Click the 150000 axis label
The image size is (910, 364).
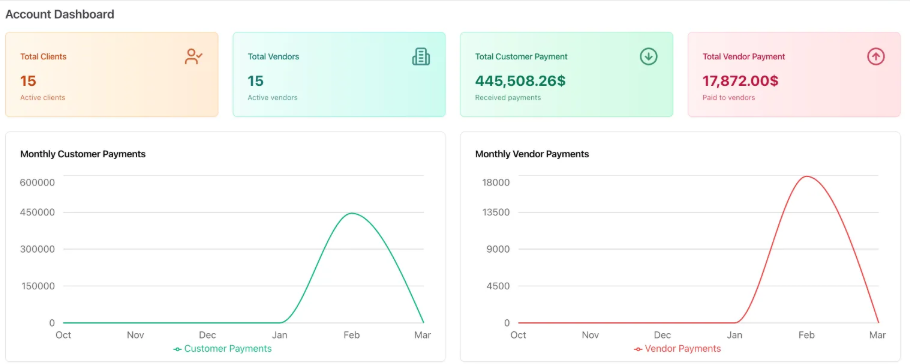pyautogui.click(x=37, y=286)
